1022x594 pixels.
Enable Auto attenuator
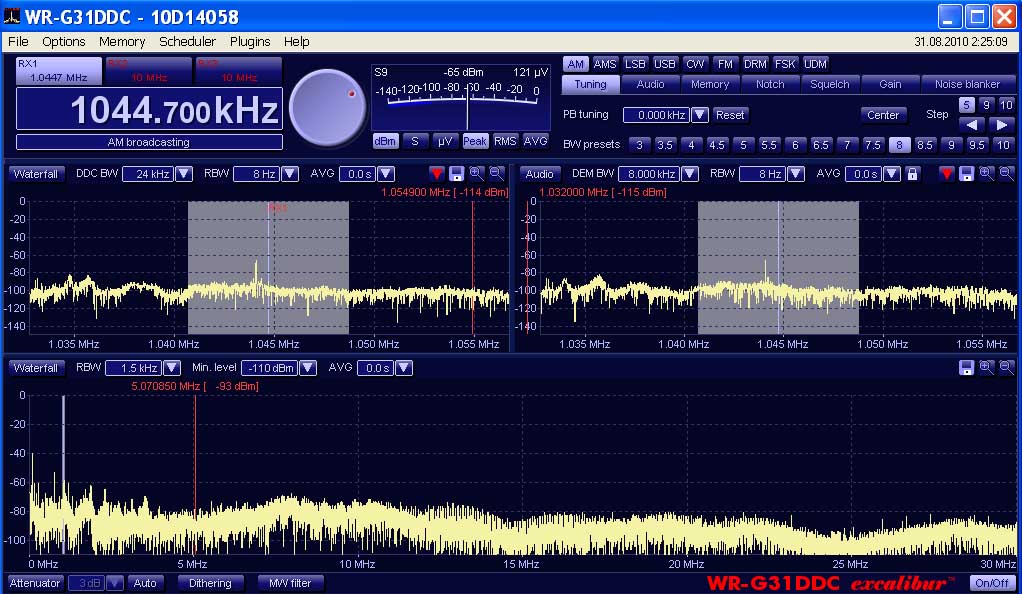tap(145, 583)
